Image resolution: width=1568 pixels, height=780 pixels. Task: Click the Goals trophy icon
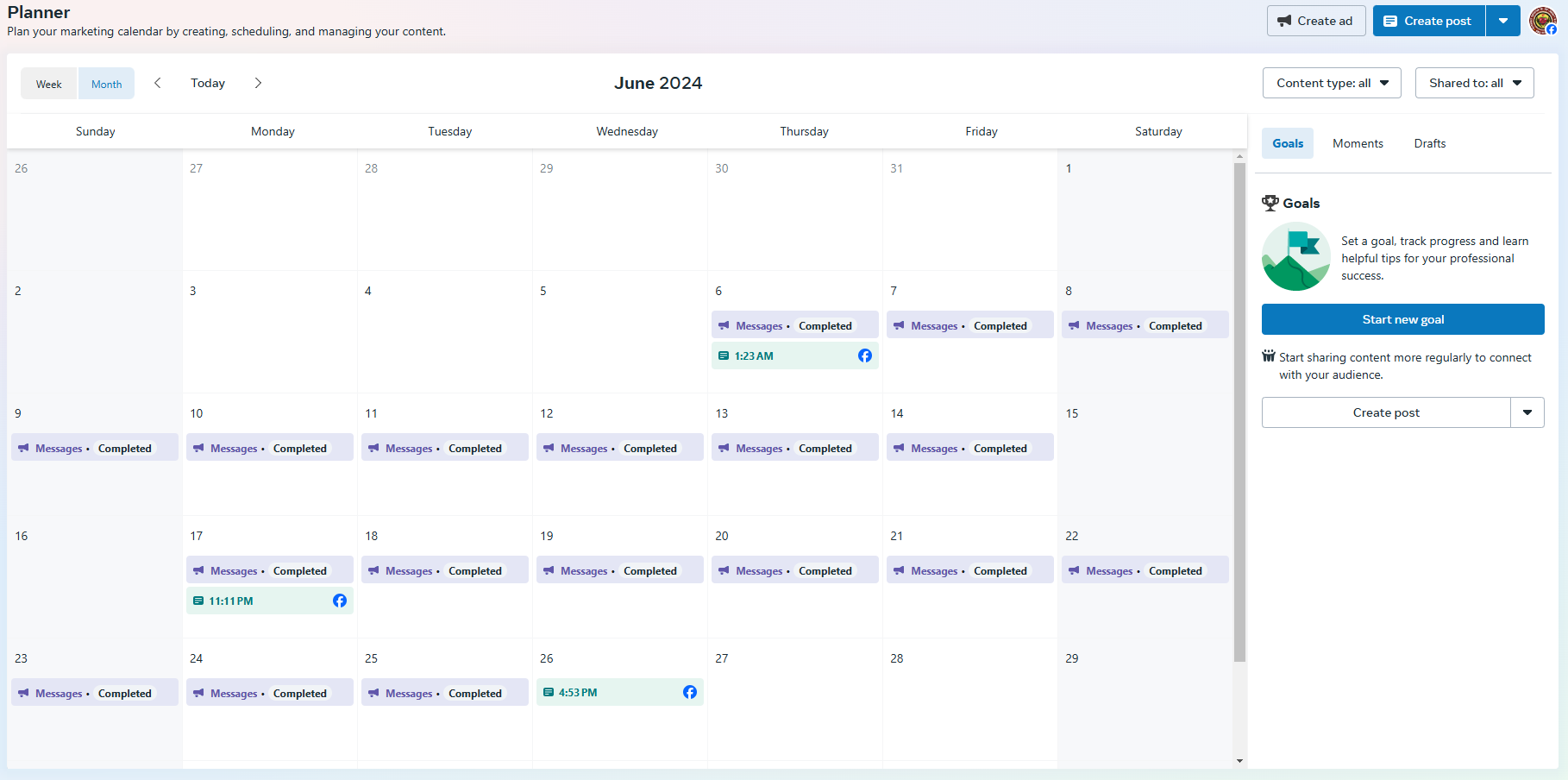tap(1270, 203)
